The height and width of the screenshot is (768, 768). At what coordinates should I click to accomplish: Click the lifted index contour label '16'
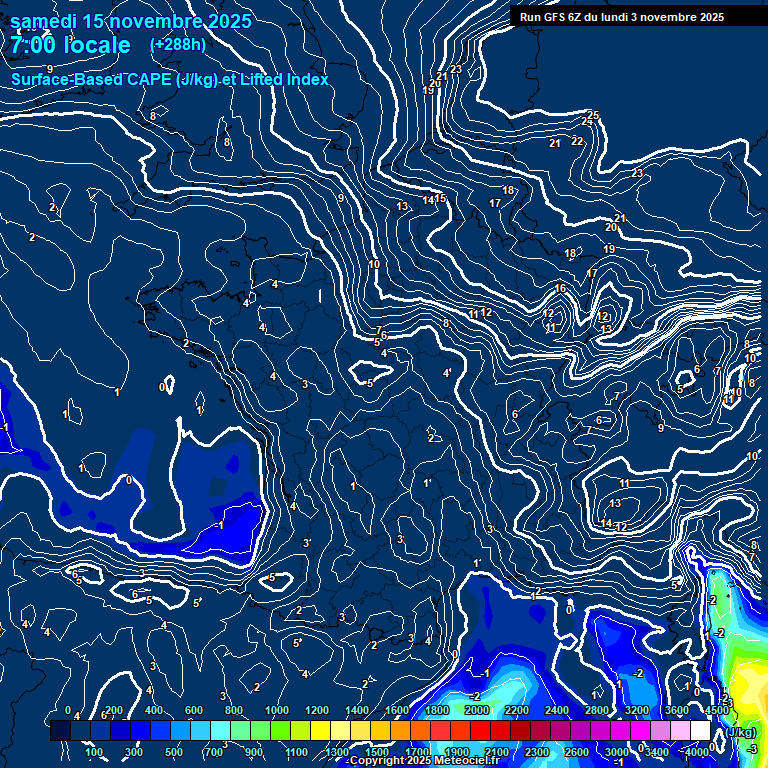point(560,288)
